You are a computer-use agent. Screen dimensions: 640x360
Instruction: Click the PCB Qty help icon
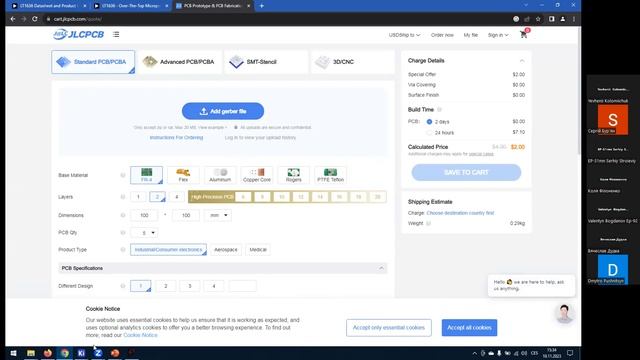coord(123,233)
